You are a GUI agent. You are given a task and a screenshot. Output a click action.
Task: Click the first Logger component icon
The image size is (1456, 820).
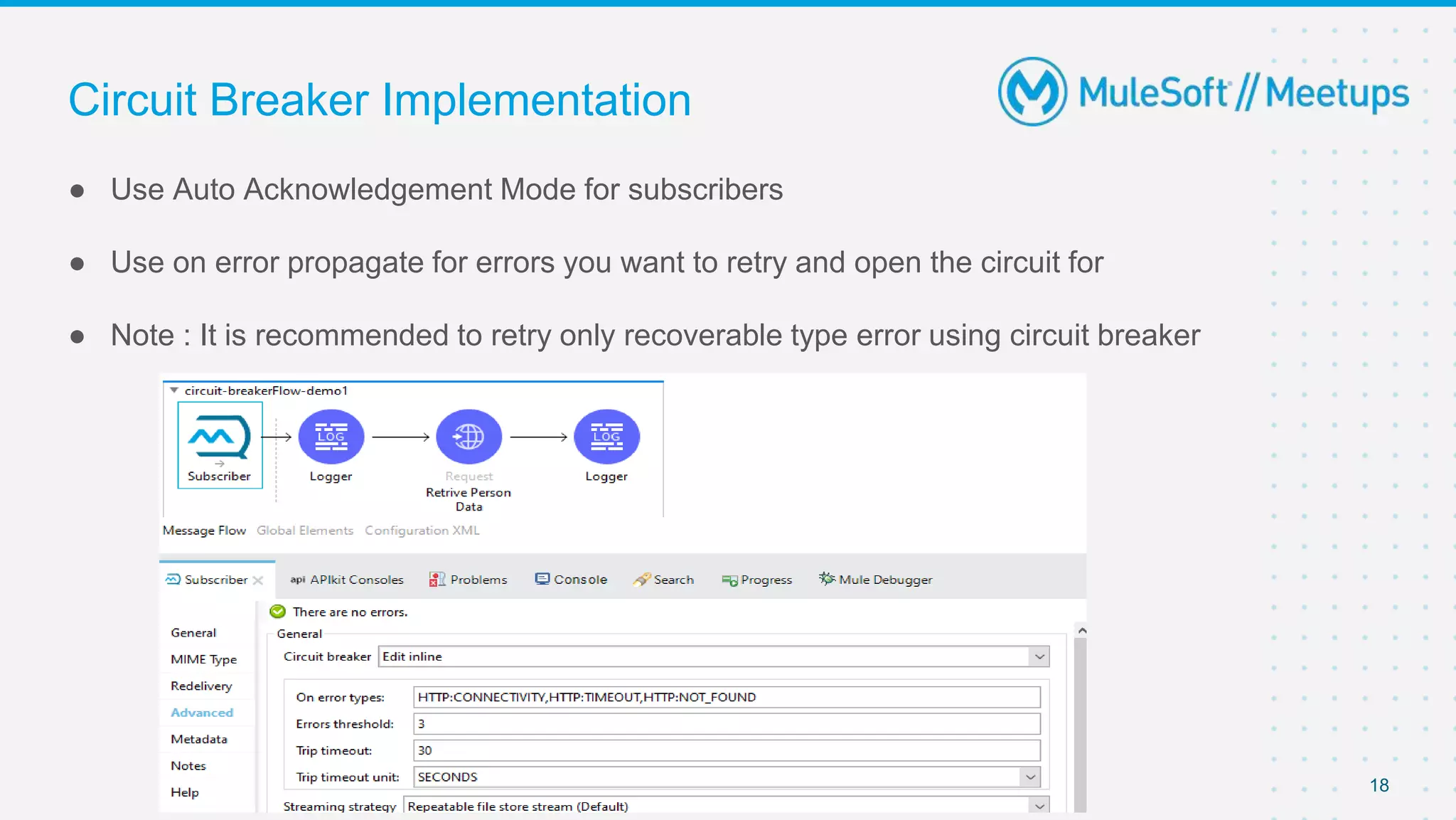pyautogui.click(x=331, y=437)
